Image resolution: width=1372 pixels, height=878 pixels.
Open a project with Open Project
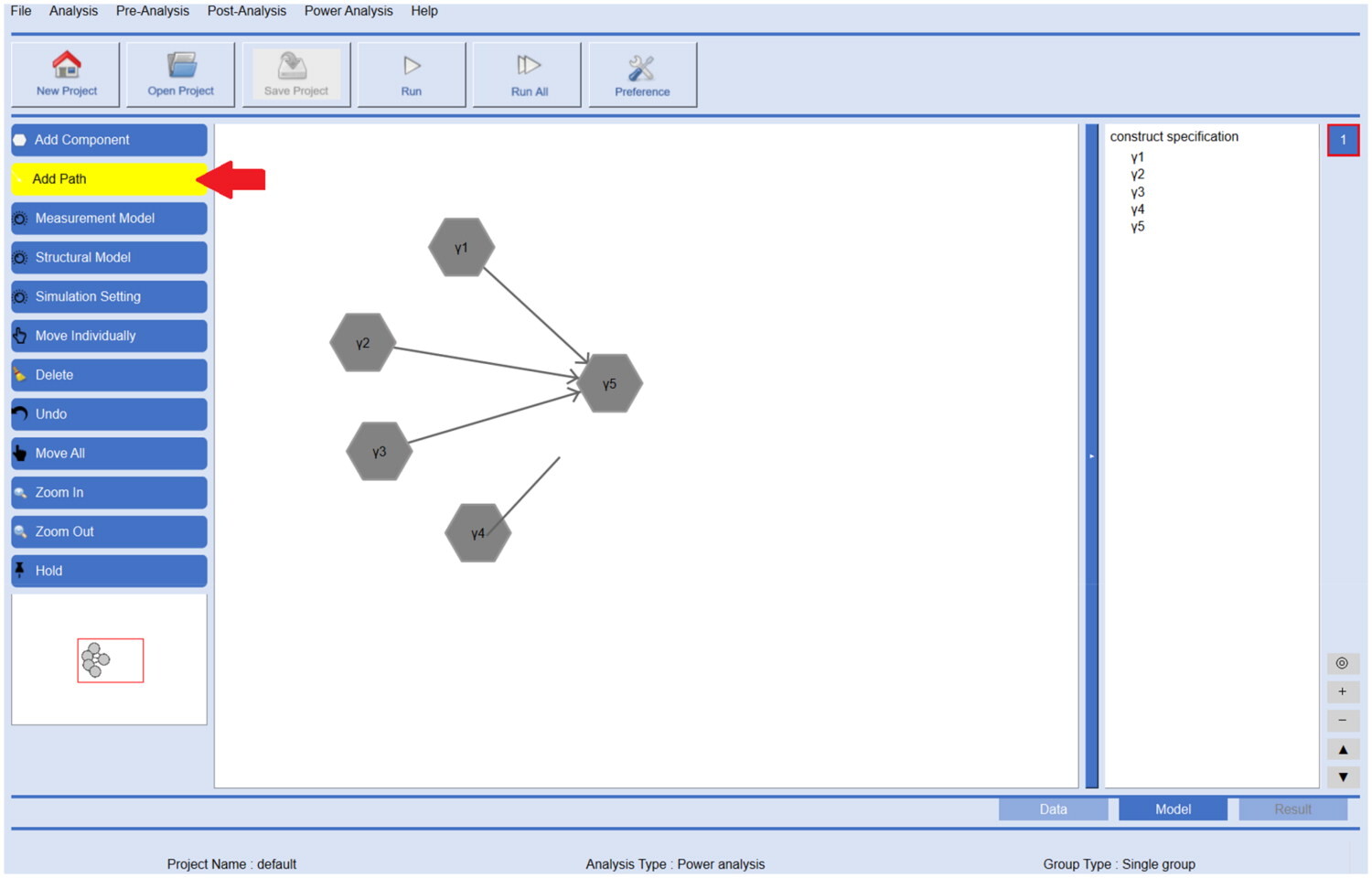click(x=180, y=75)
